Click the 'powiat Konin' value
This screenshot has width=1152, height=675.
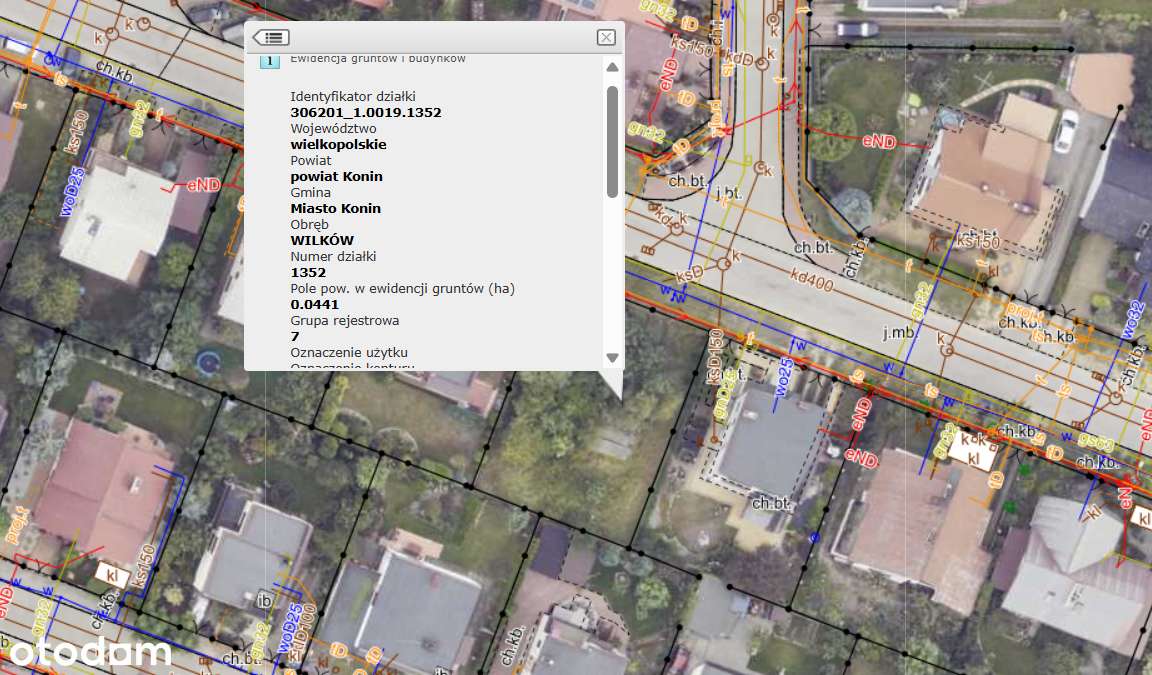click(336, 176)
